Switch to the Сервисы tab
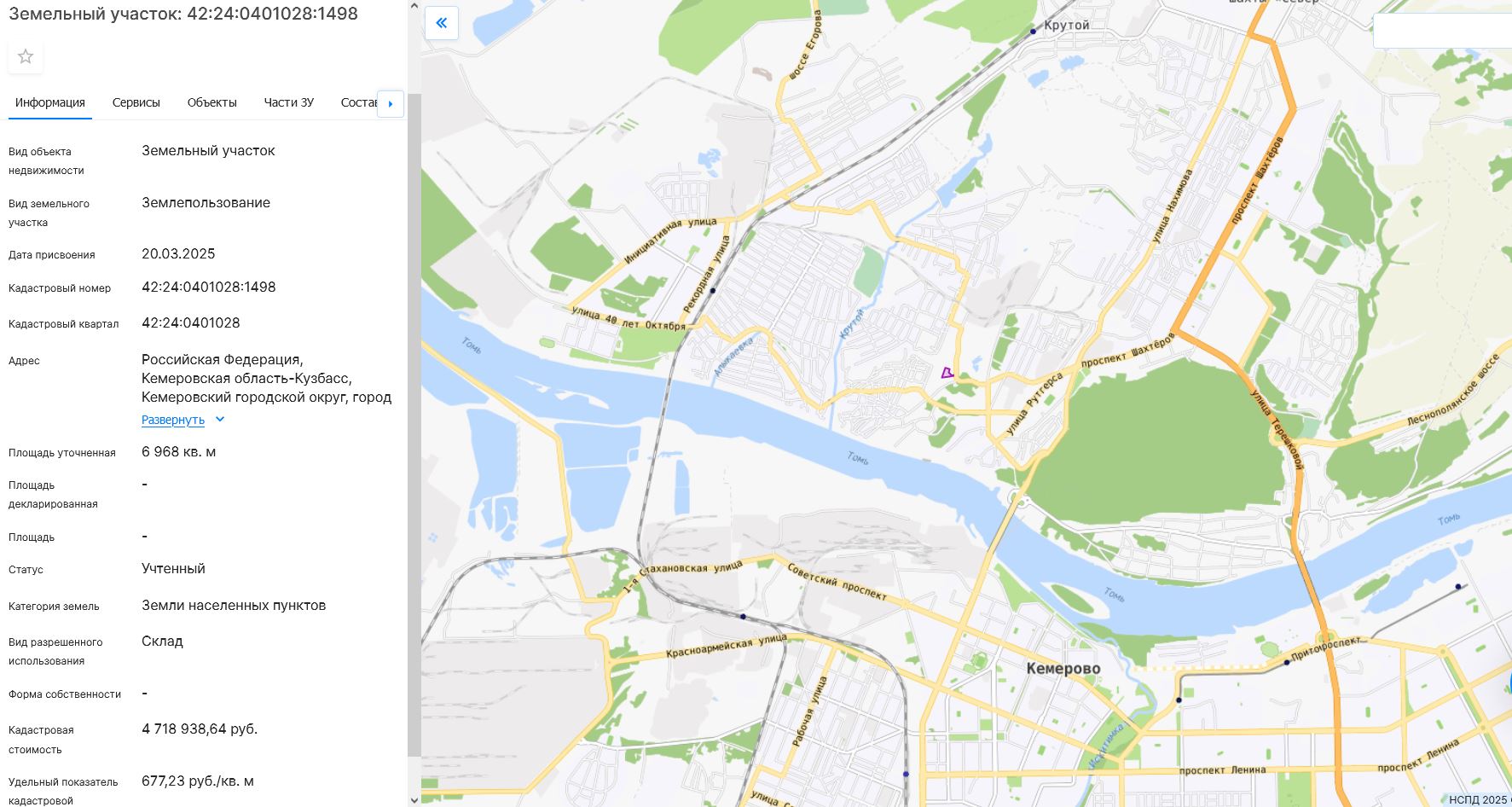Viewport: 1512px width, 807px height. pyautogui.click(x=136, y=102)
